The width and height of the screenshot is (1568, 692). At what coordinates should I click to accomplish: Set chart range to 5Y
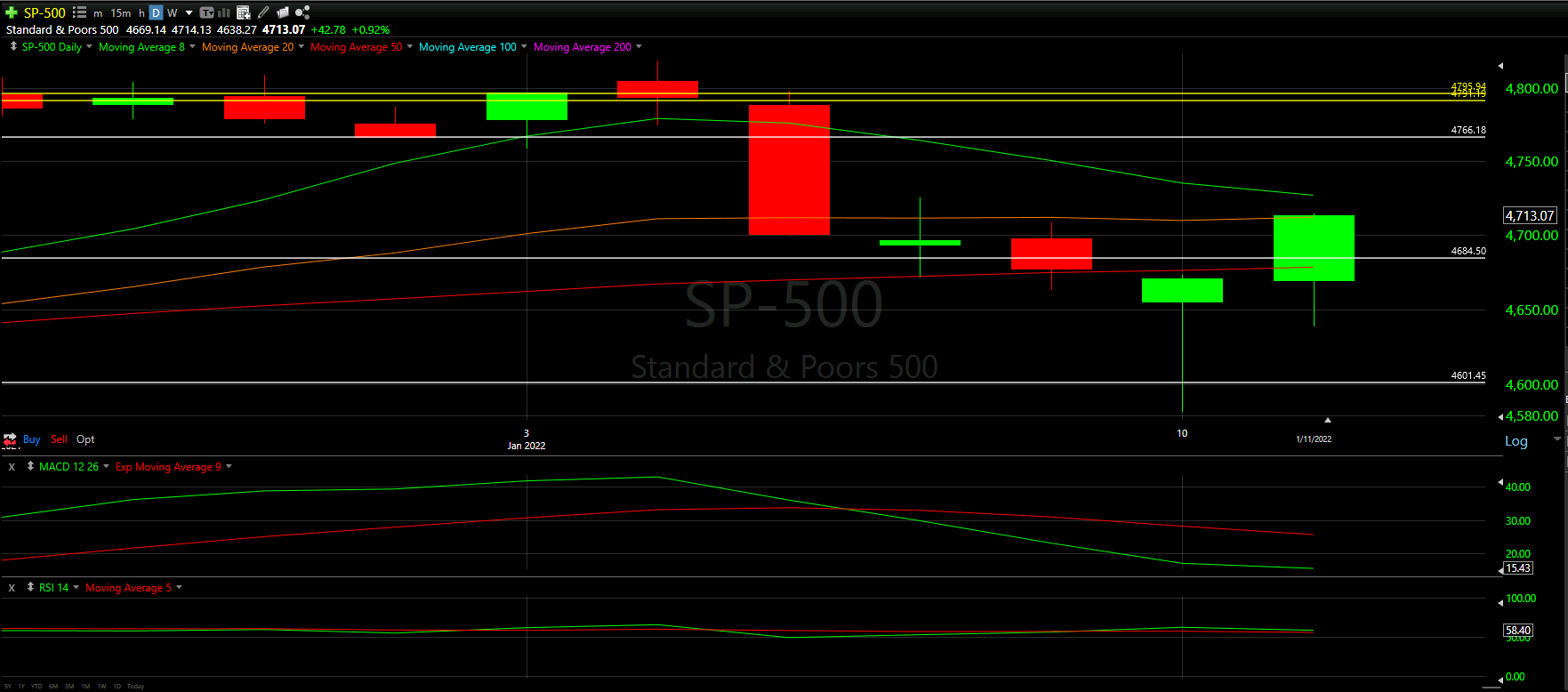(x=8, y=687)
